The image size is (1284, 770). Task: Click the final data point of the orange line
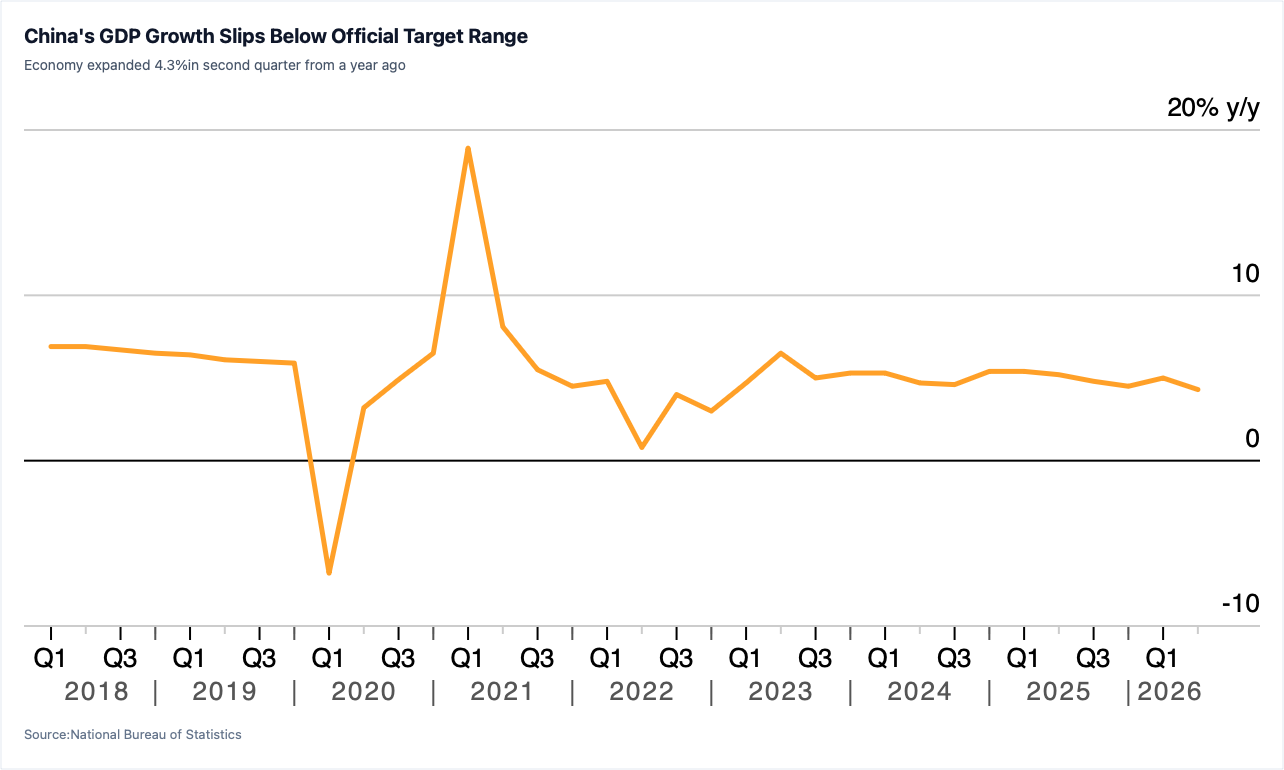pyautogui.click(x=1198, y=389)
